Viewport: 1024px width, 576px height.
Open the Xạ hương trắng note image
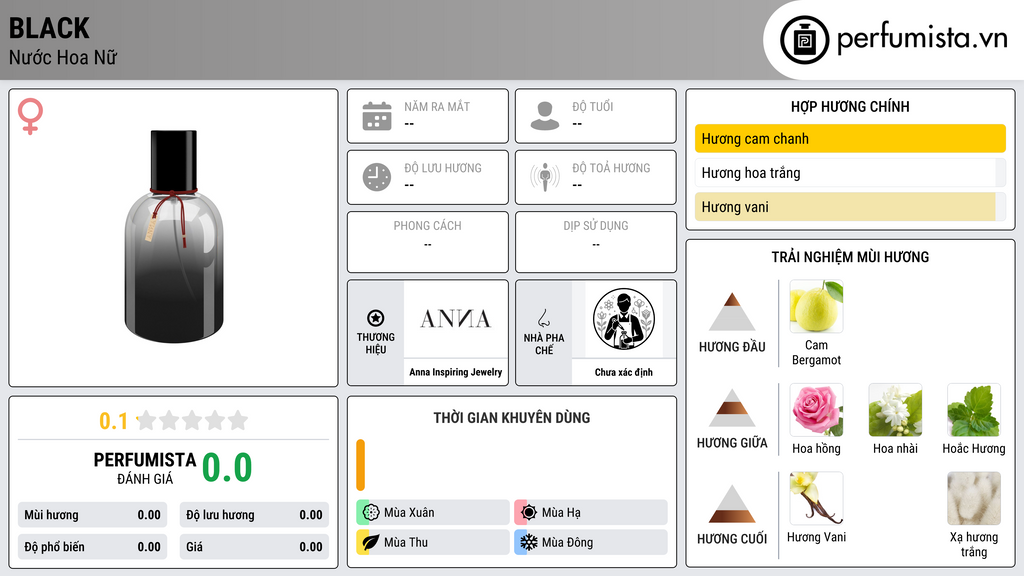pyautogui.click(x=974, y=498)
